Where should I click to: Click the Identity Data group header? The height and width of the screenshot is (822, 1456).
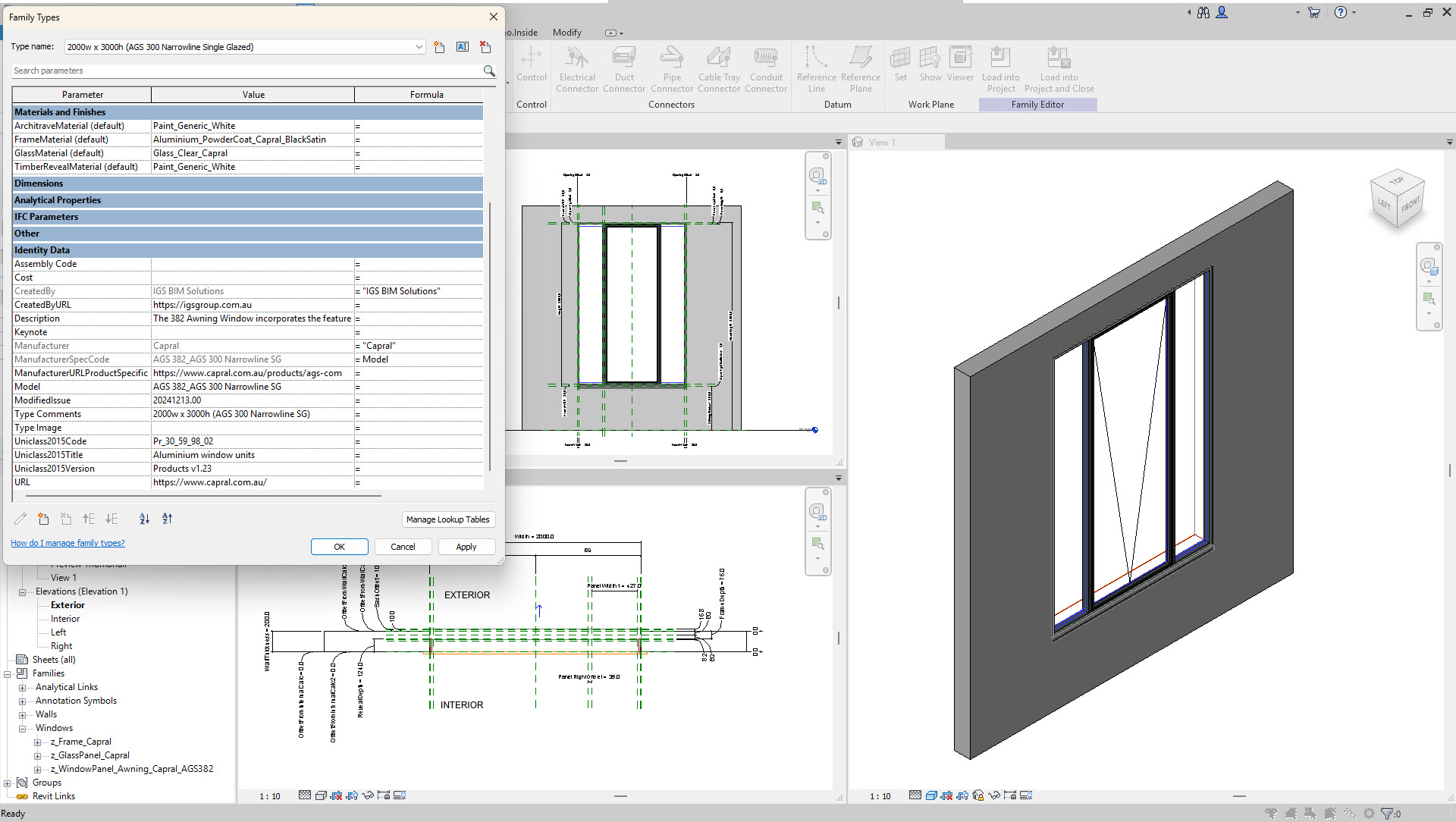tap(248, 250)
